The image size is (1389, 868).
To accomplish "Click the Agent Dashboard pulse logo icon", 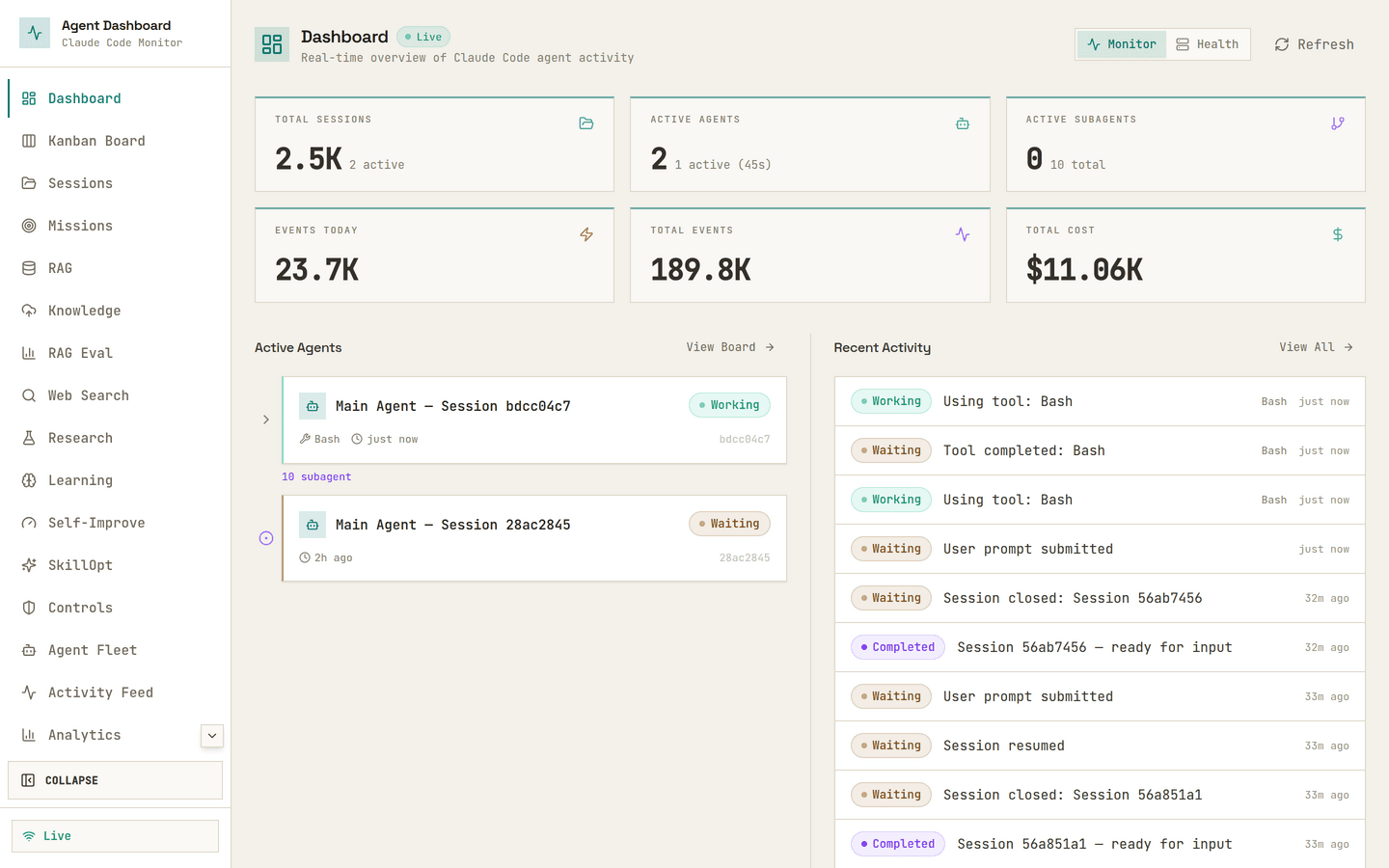I will (x=35, y=33).
